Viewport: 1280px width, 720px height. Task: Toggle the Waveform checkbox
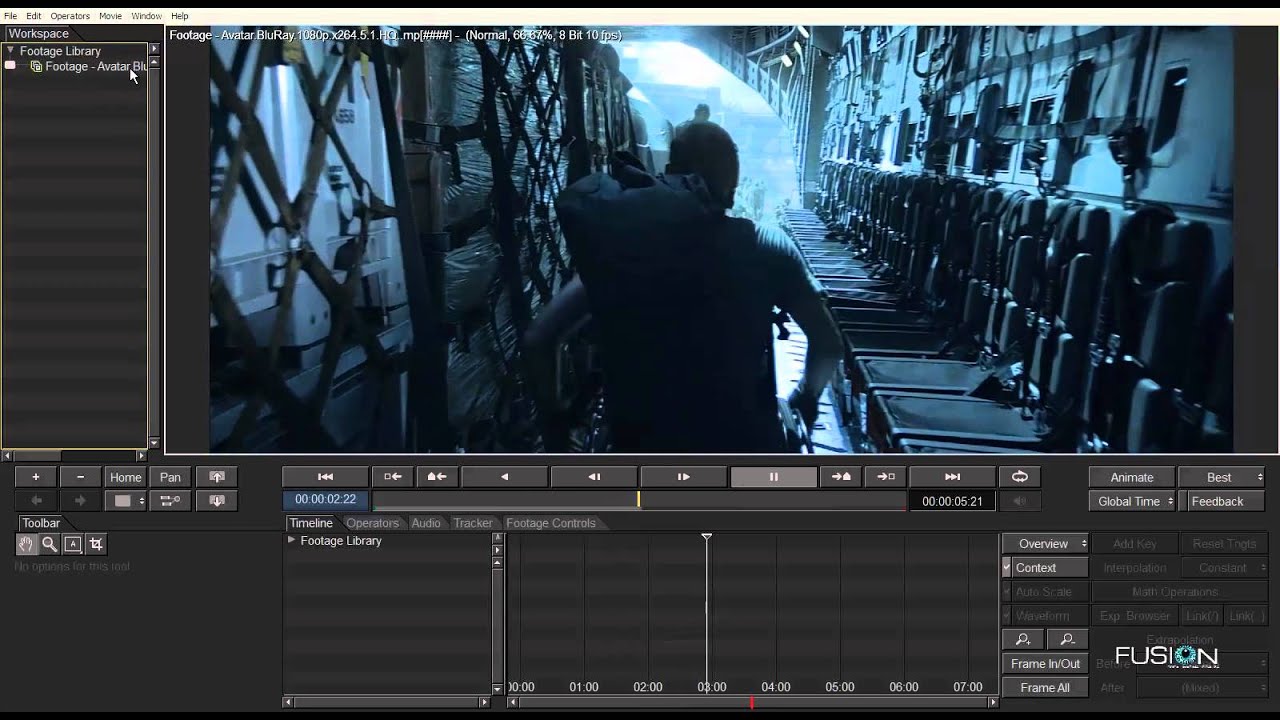coord(1007,616)
